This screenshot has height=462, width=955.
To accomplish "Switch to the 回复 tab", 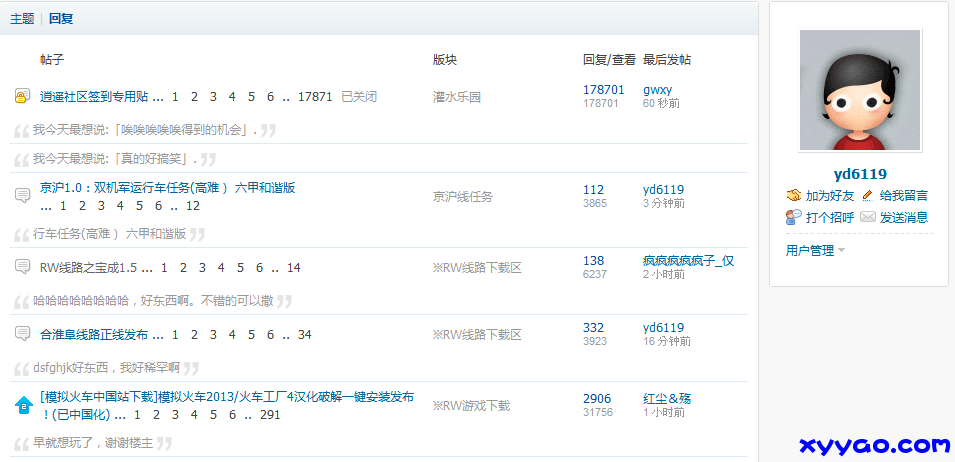I will [x=61, y=18].
